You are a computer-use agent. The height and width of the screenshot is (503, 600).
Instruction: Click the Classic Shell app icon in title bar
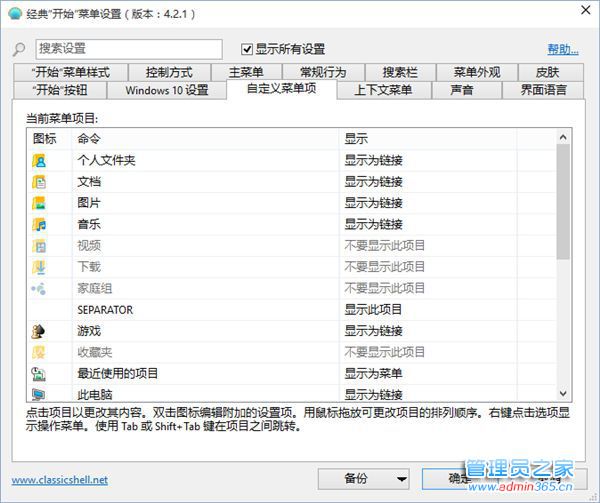15,14
